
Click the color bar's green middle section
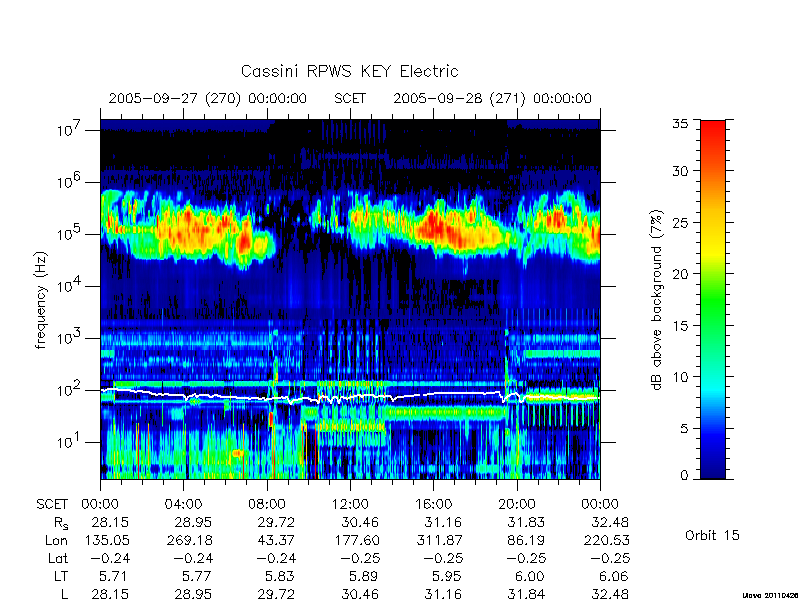[x=713, y=301]
